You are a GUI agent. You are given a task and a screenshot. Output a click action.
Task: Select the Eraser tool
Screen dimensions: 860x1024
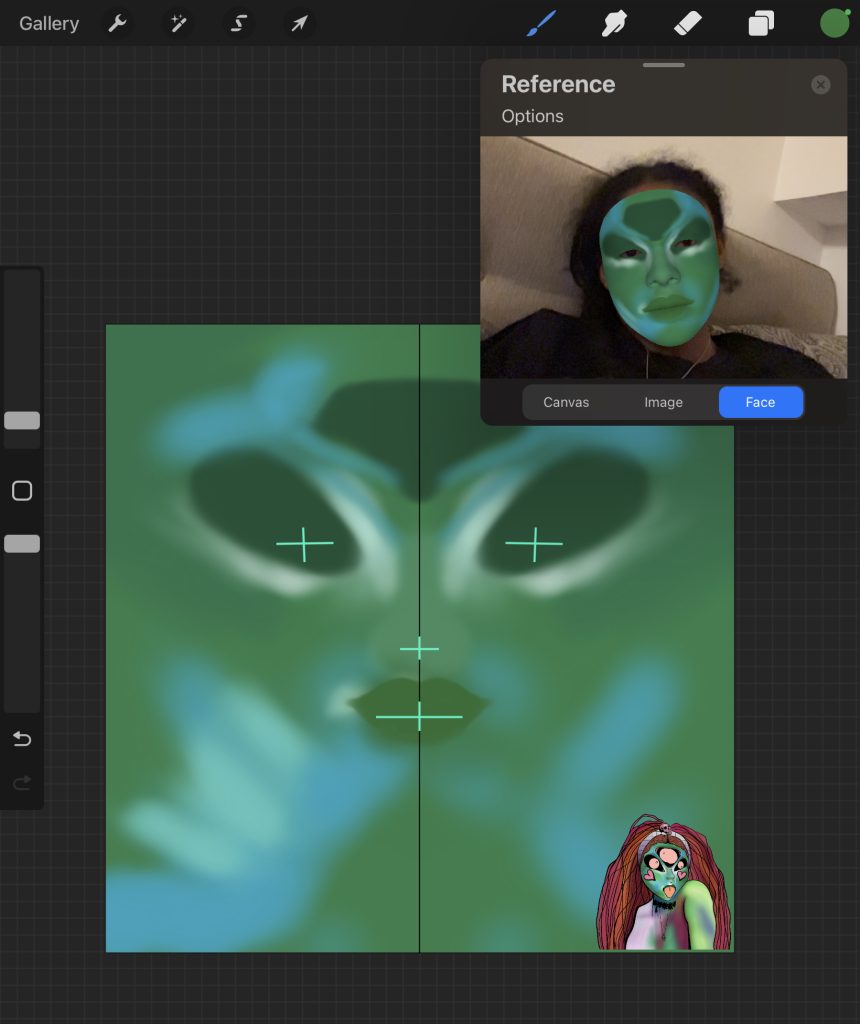[688, 24]
